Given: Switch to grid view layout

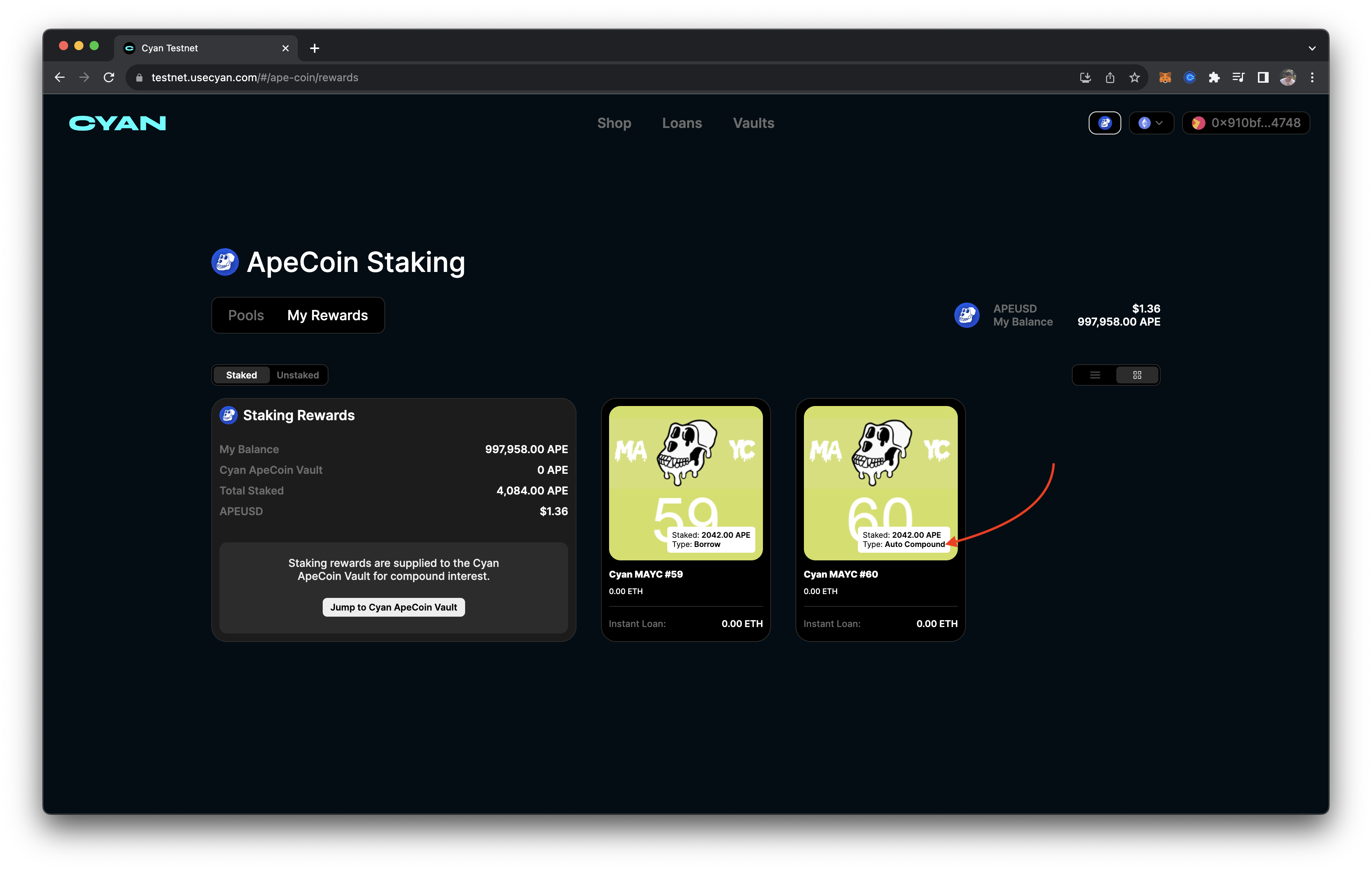Looking at the screenshot, I should coord(1137,375).
